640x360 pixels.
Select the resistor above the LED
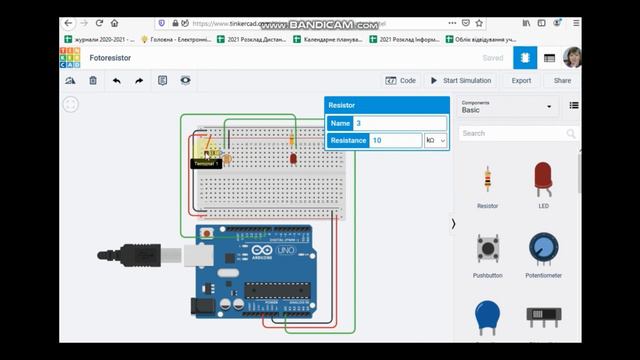pos(291,139)
